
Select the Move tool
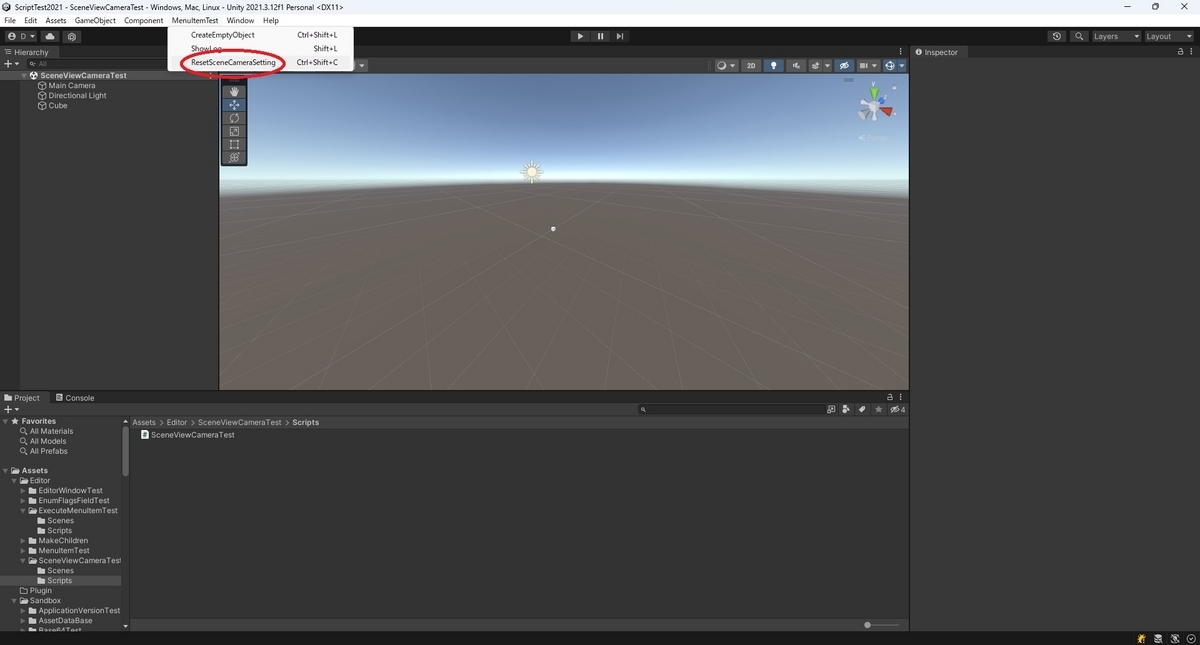click(234, 105)
